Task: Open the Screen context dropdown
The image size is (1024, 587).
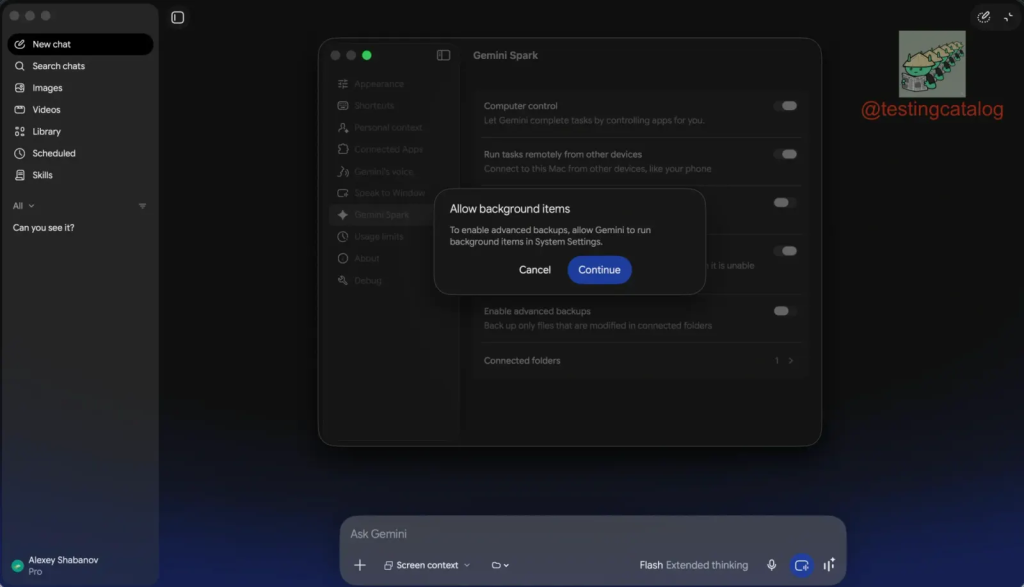Action: point(427,565)
